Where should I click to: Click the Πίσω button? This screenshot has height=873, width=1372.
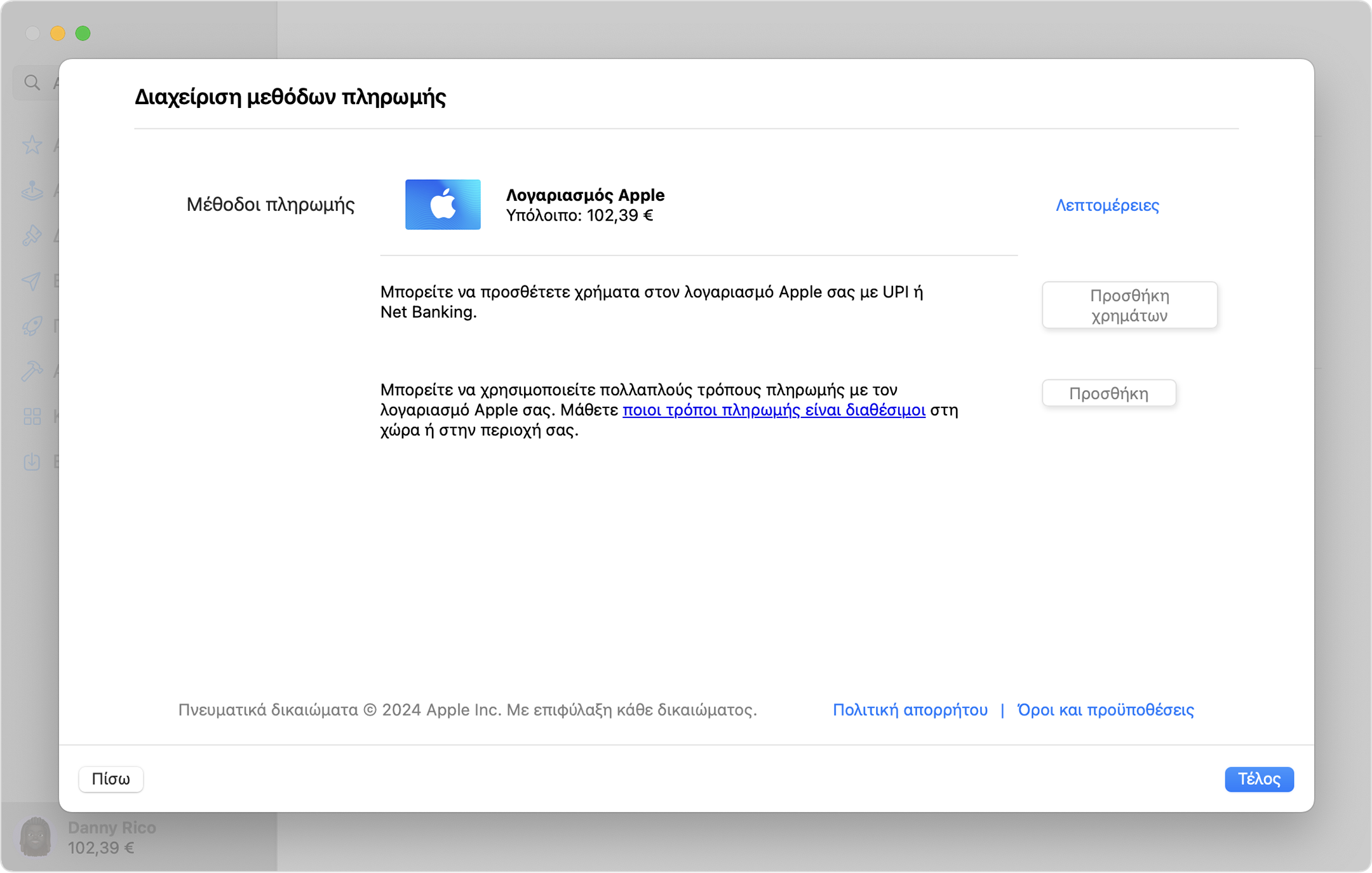tap(111, 779)
